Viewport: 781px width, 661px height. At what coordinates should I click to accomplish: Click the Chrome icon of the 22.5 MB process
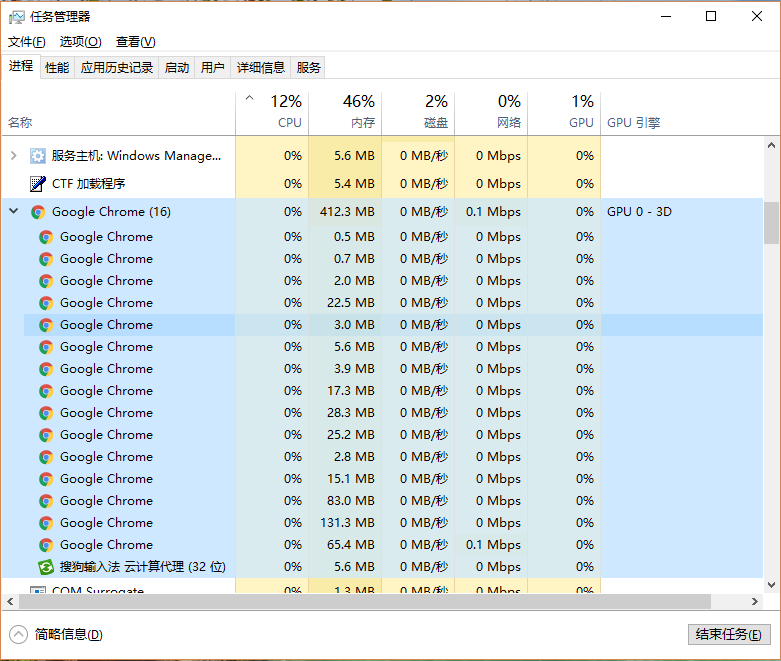click(x=46, y=303)
